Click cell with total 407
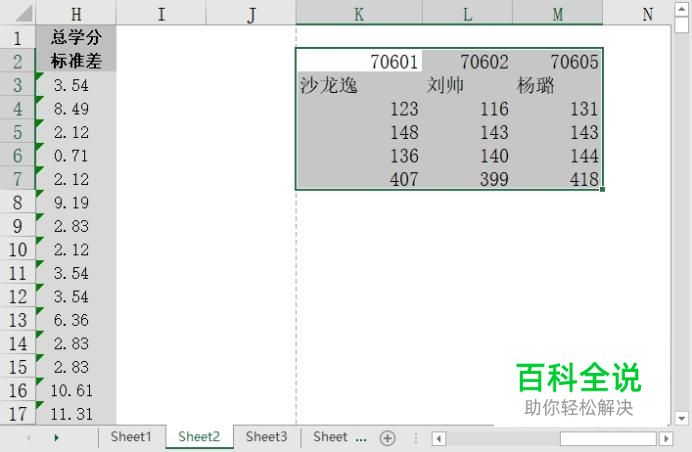Image resolution: width=692 pixels, height=452 pixels. 359,179
